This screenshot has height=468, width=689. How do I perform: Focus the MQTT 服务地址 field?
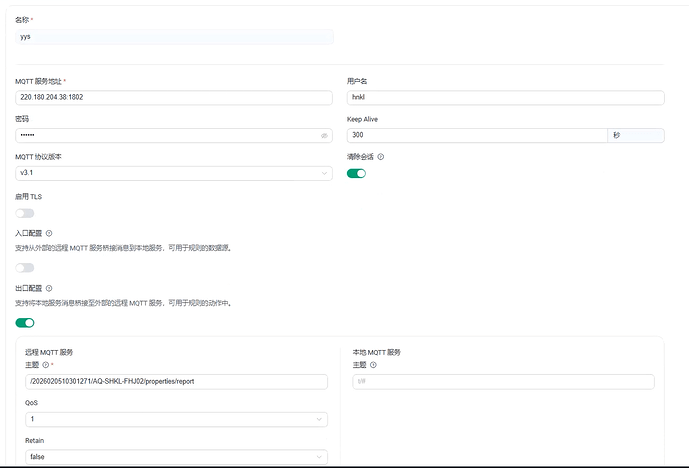[174, 98]
